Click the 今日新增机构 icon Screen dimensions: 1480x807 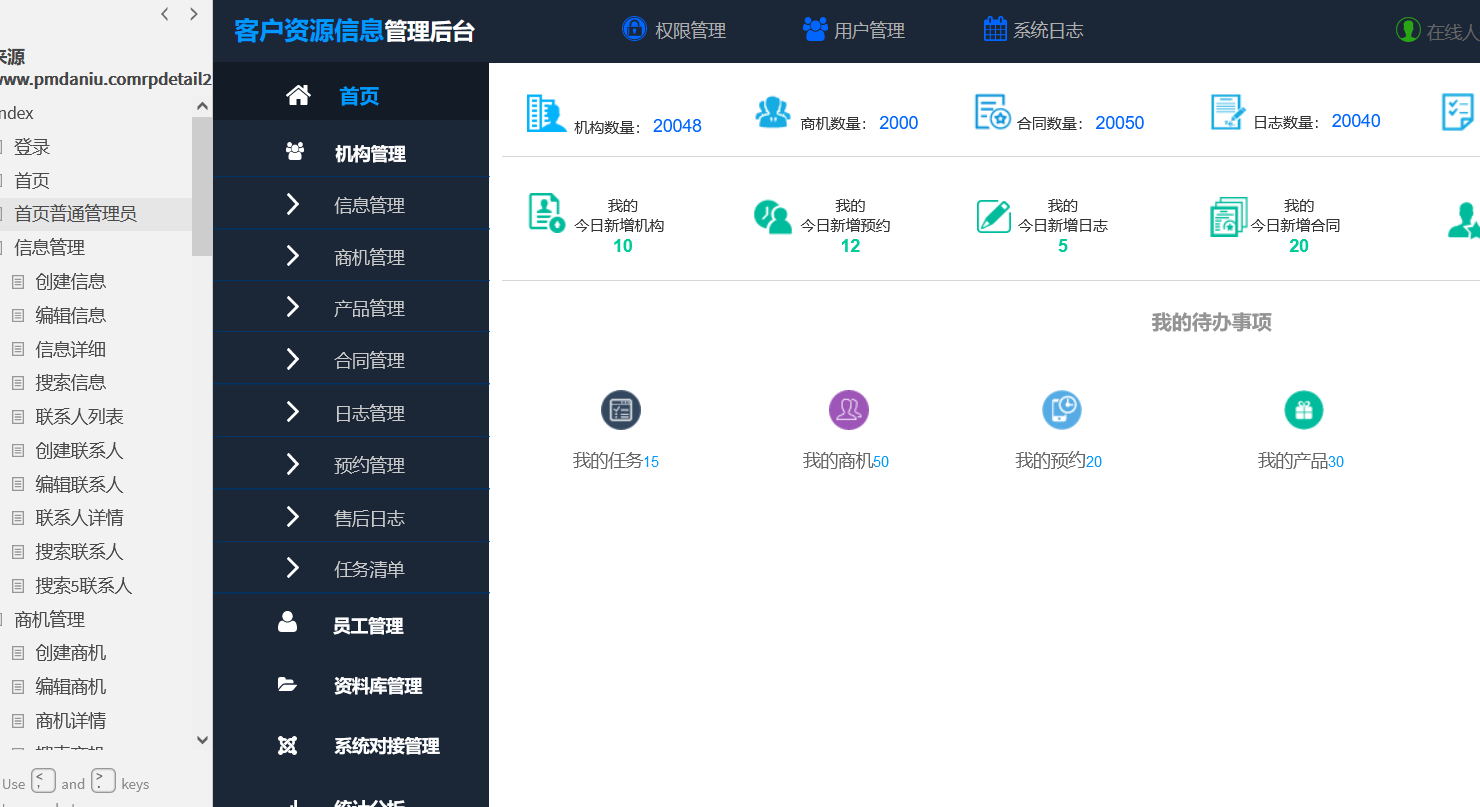(x=546, y=214)
